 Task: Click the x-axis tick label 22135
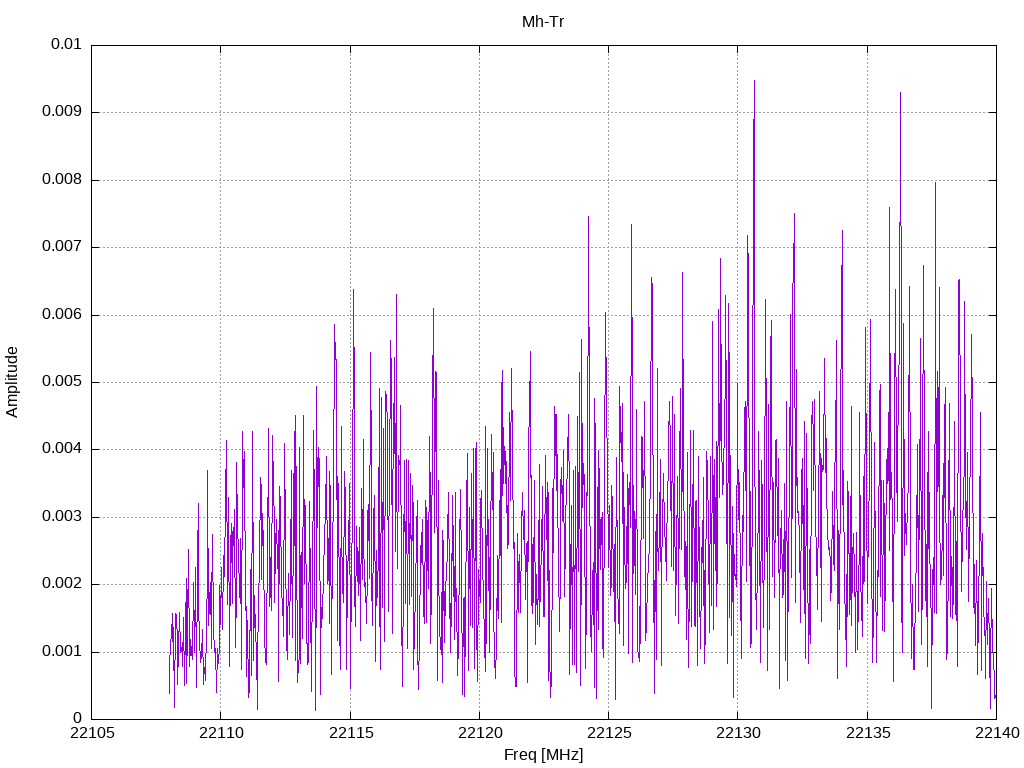(x=868, y=733)
